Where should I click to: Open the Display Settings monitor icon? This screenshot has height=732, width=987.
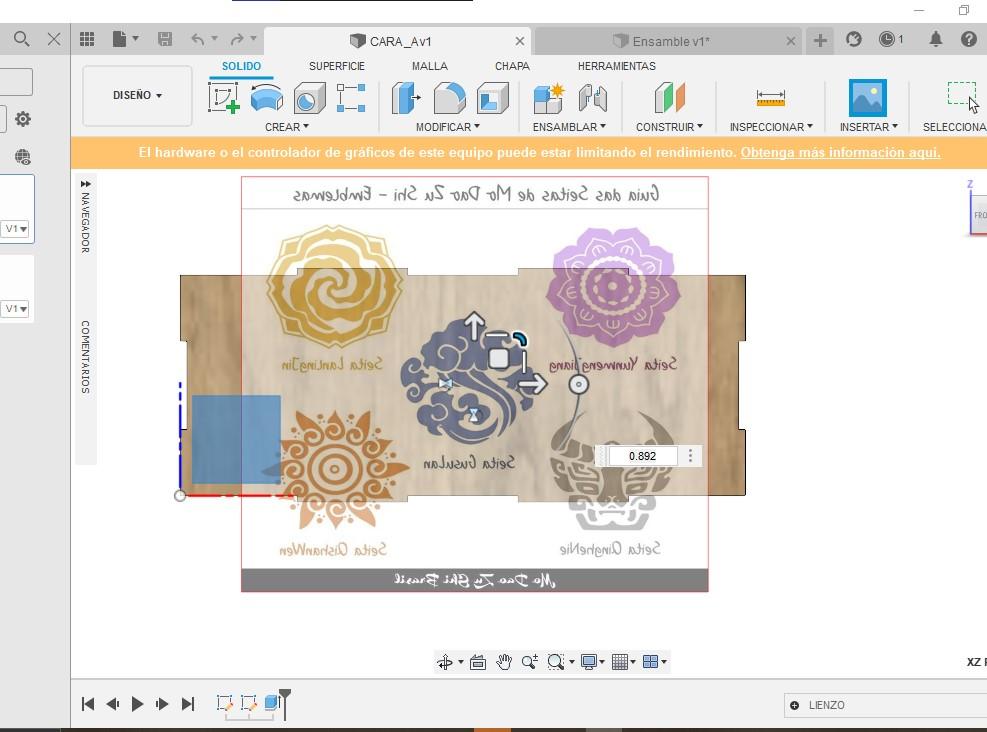pyautogui.click(x=589, y=662)
